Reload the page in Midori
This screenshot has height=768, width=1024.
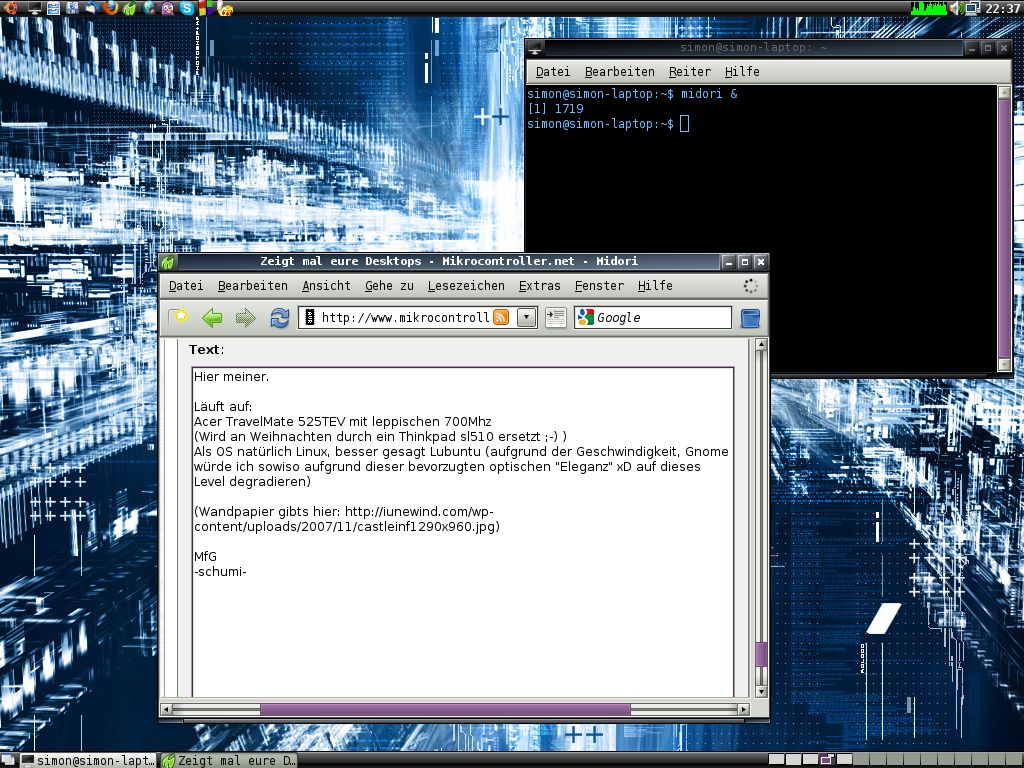(280, 317)
